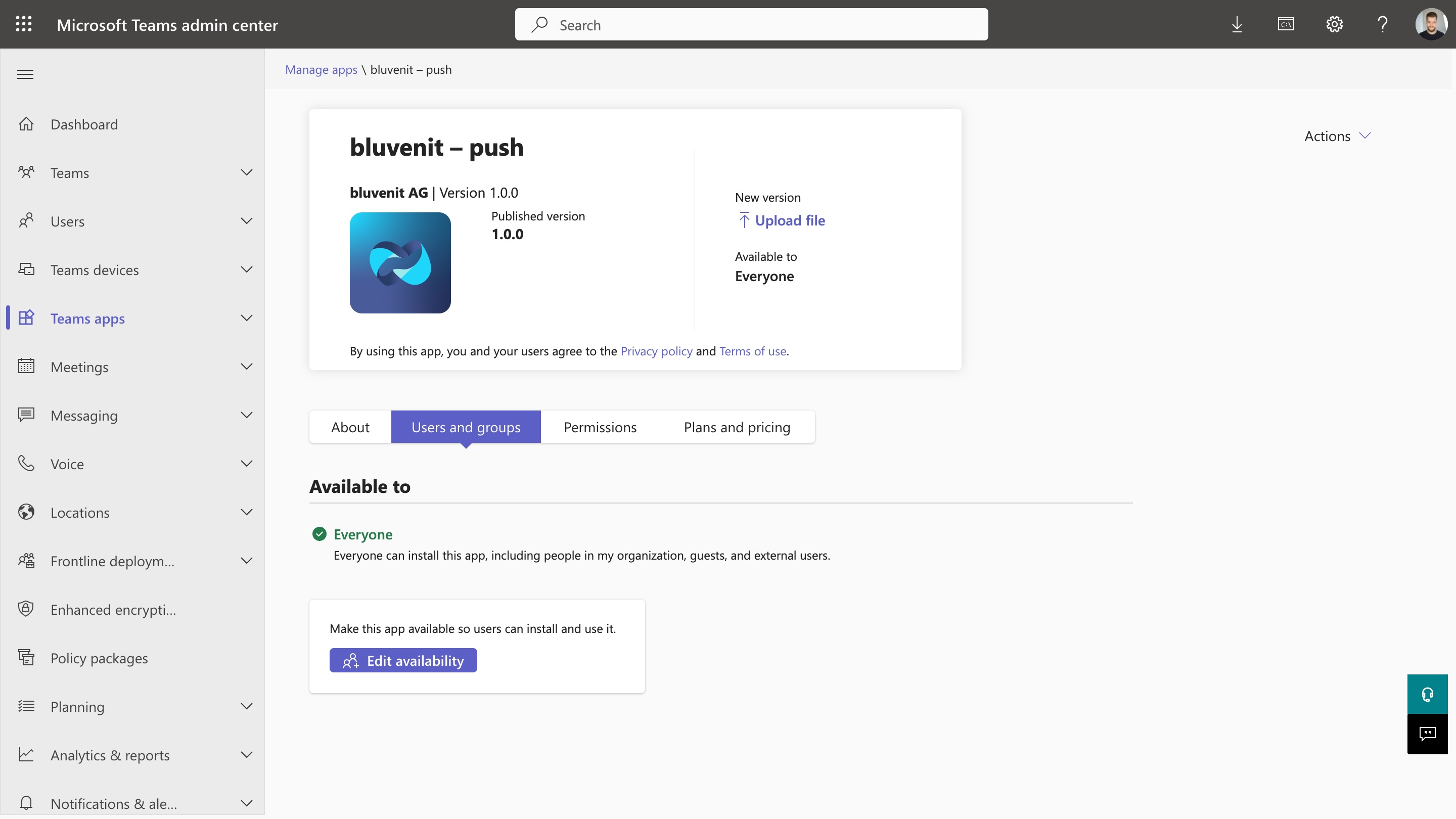This screenshot has height=819, width=1456.
Task: Click the Frontline deployment icon
Action: (x=26, y=561)
